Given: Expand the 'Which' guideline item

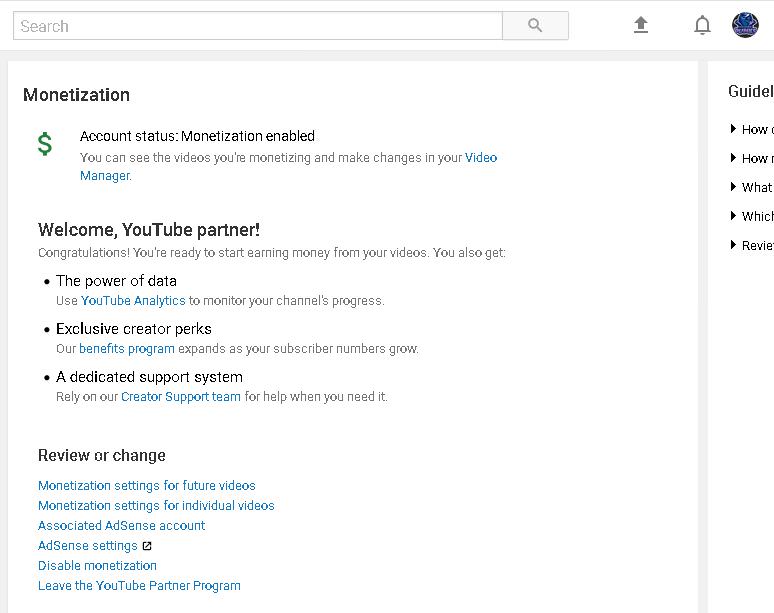Looking at the screenshot, I should click(x=752, y=216).
